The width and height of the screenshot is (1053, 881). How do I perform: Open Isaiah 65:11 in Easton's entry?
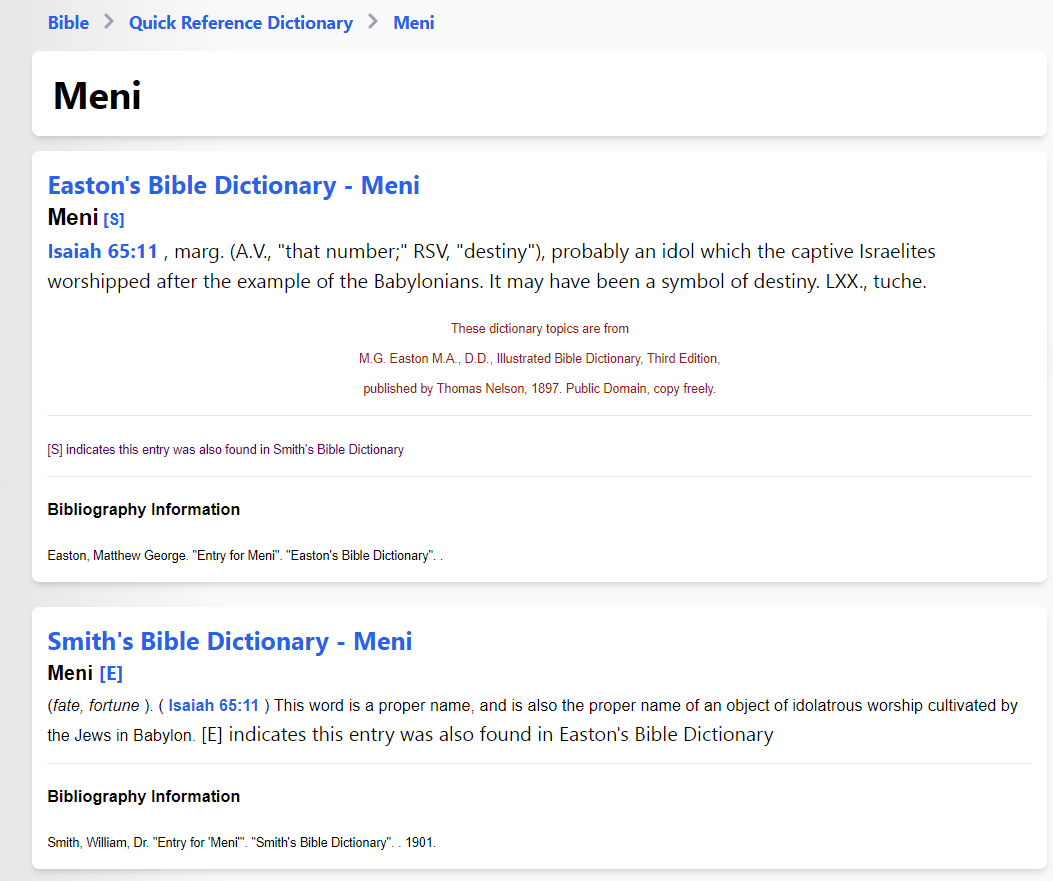coord(102,251)
